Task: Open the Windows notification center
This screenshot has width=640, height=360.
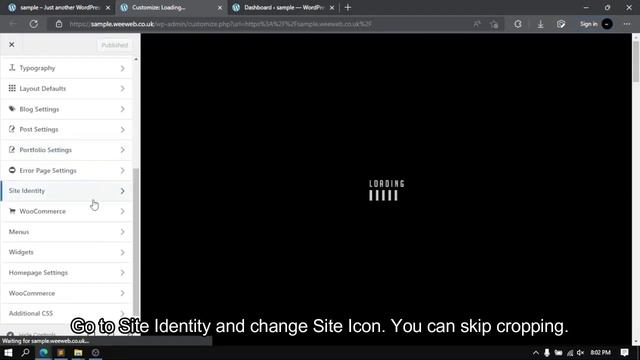Action: 624,352
